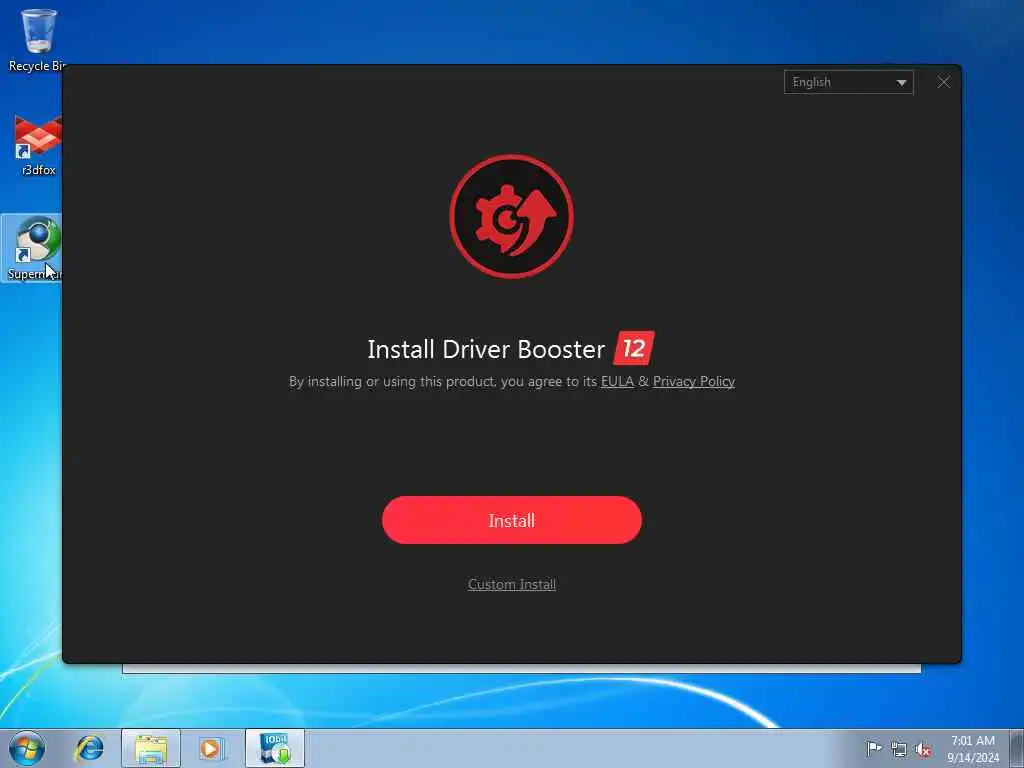Select the Supermium desktop shortcut
The width and height of the screenshot is (1024, 768).
tap(33, 248)
